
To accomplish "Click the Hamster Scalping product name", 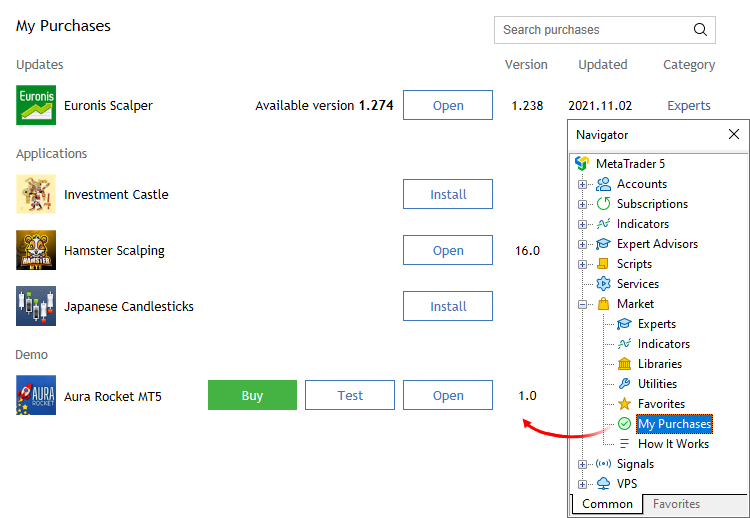I will pyautogui.click(x=114, y=251).
